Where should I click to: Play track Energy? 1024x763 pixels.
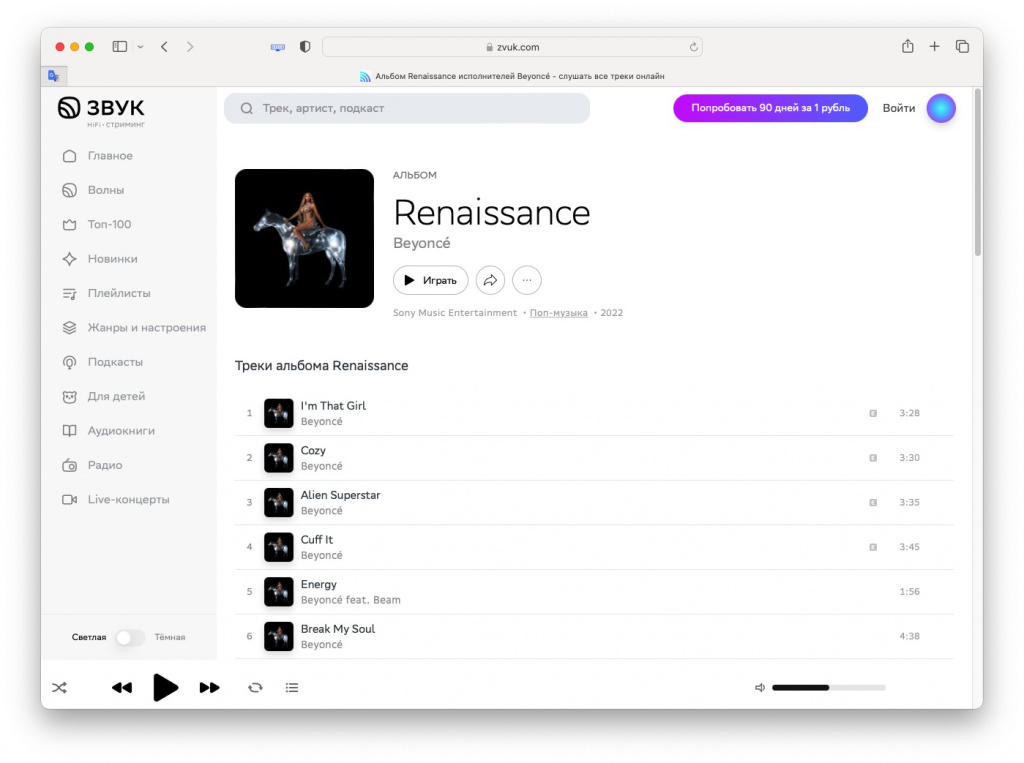[594, 592]
